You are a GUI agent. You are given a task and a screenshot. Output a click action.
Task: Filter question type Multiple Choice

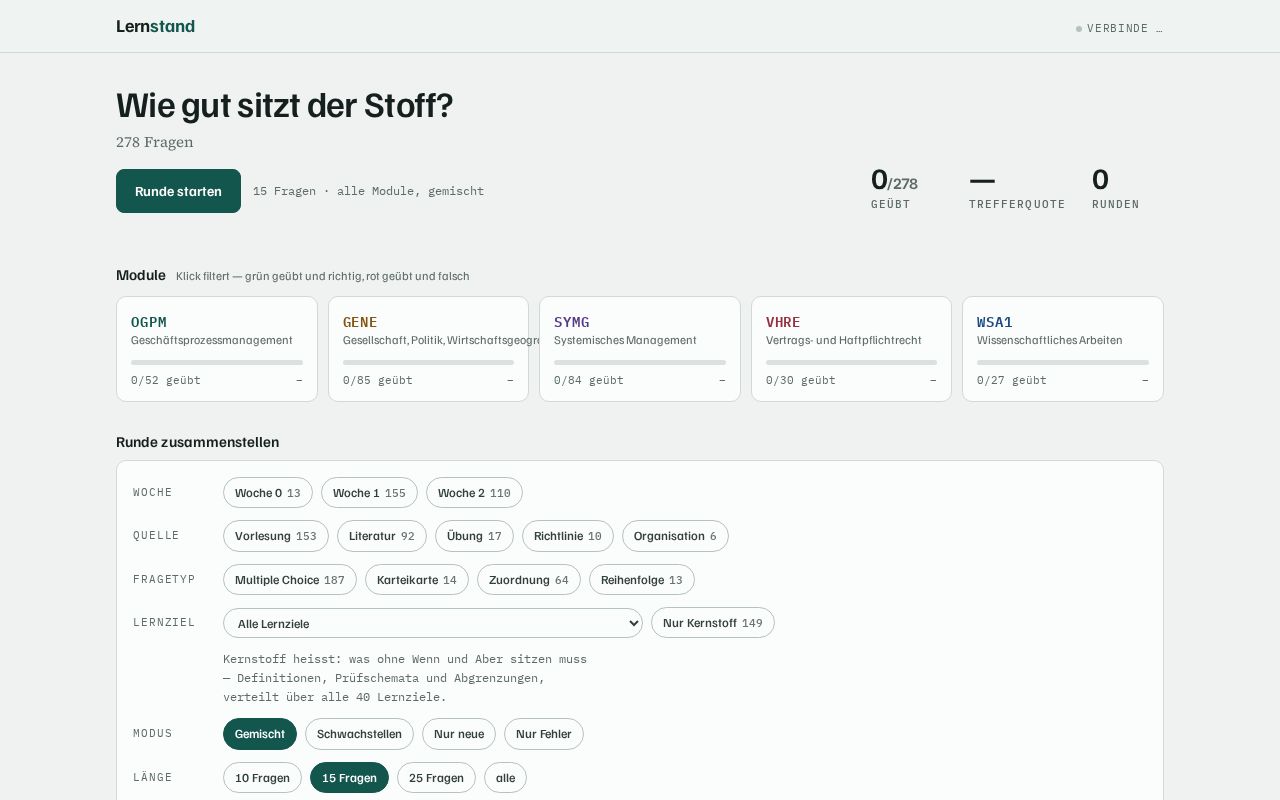pyautogui.click(x=290, y=580)
